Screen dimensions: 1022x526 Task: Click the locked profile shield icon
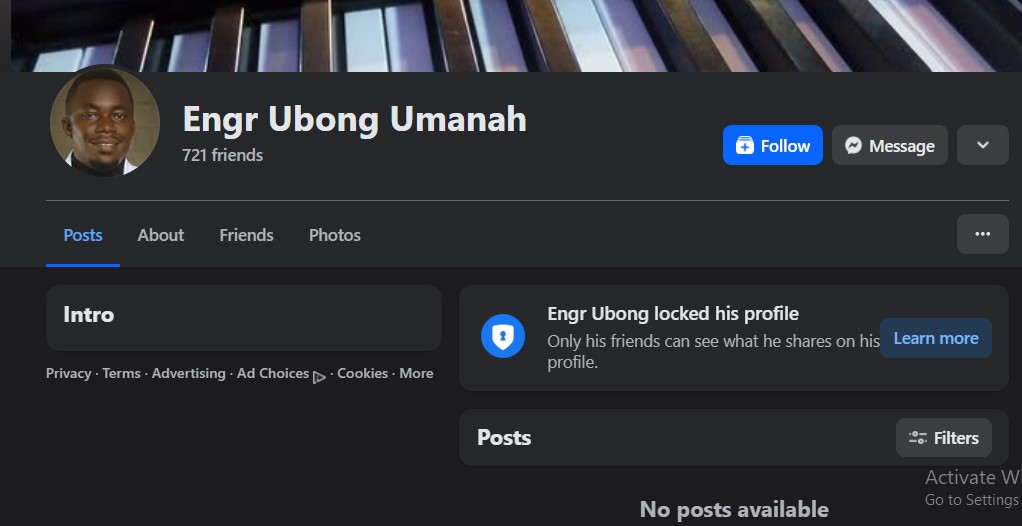(503, 336)
